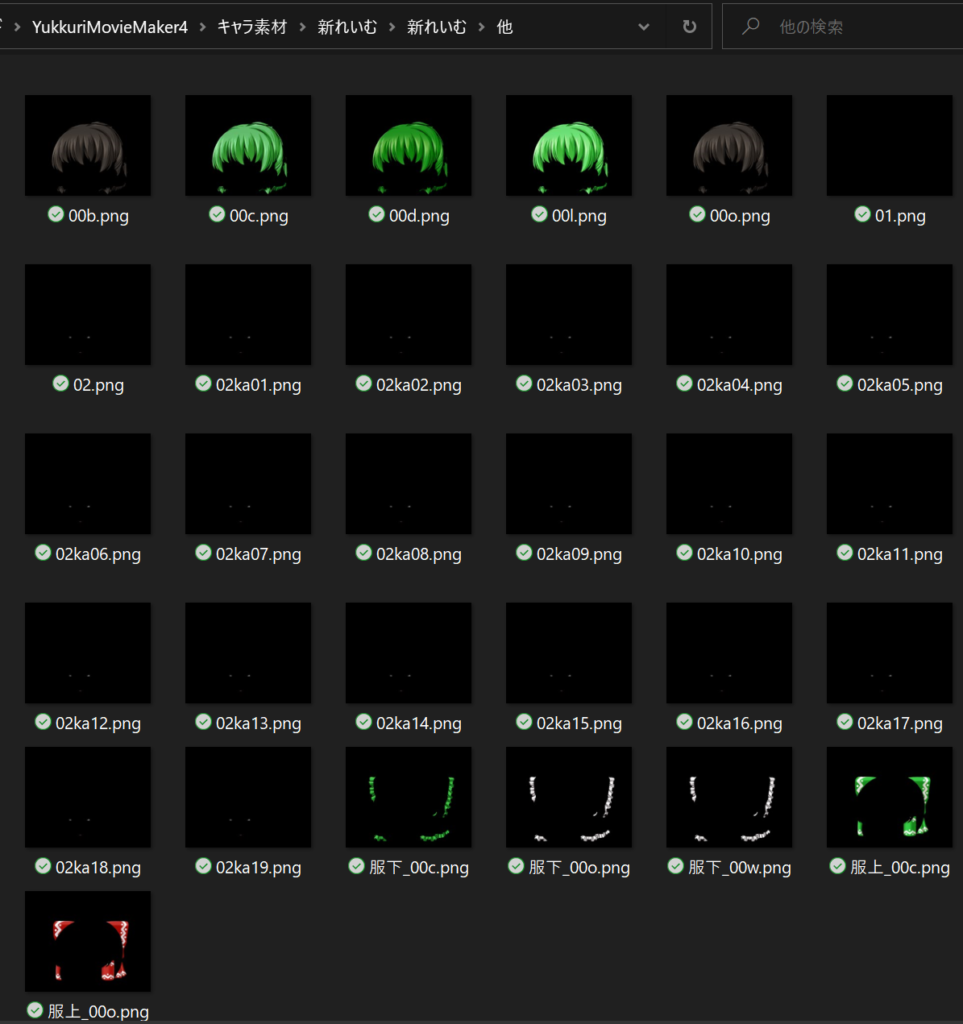Viewport: 963px width, 1024px height.
Task: Click the file name 02ka19.png
Action: coord(259,868)
